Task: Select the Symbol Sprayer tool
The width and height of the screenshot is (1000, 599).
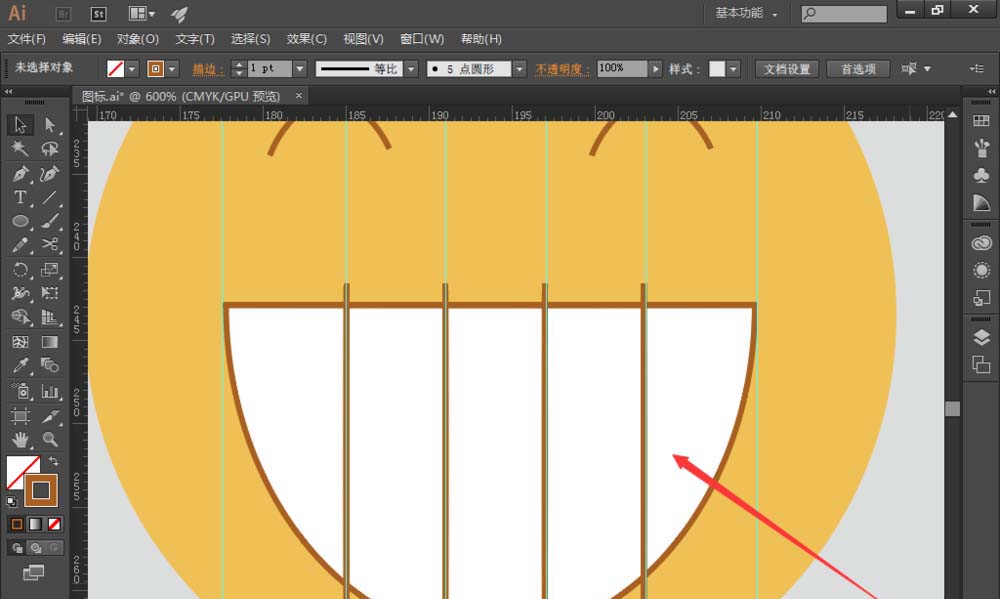Action: pyautogui.click(x=20, y=390)
